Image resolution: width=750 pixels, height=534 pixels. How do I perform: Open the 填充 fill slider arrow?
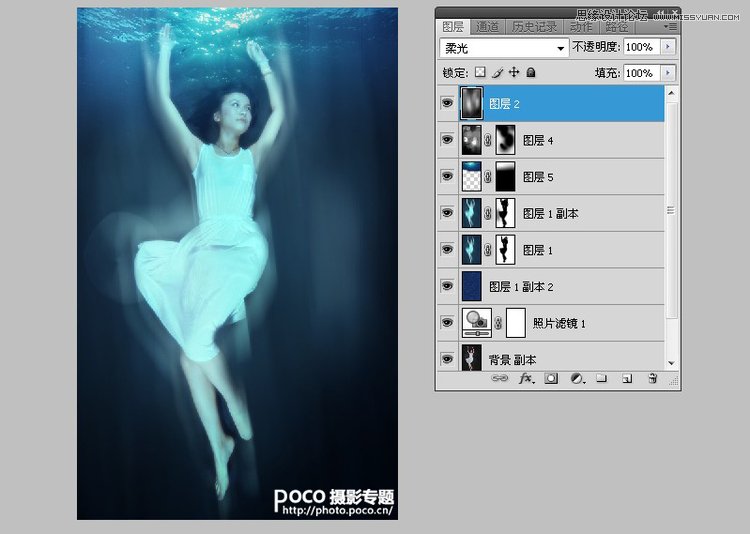click(668, 73)
